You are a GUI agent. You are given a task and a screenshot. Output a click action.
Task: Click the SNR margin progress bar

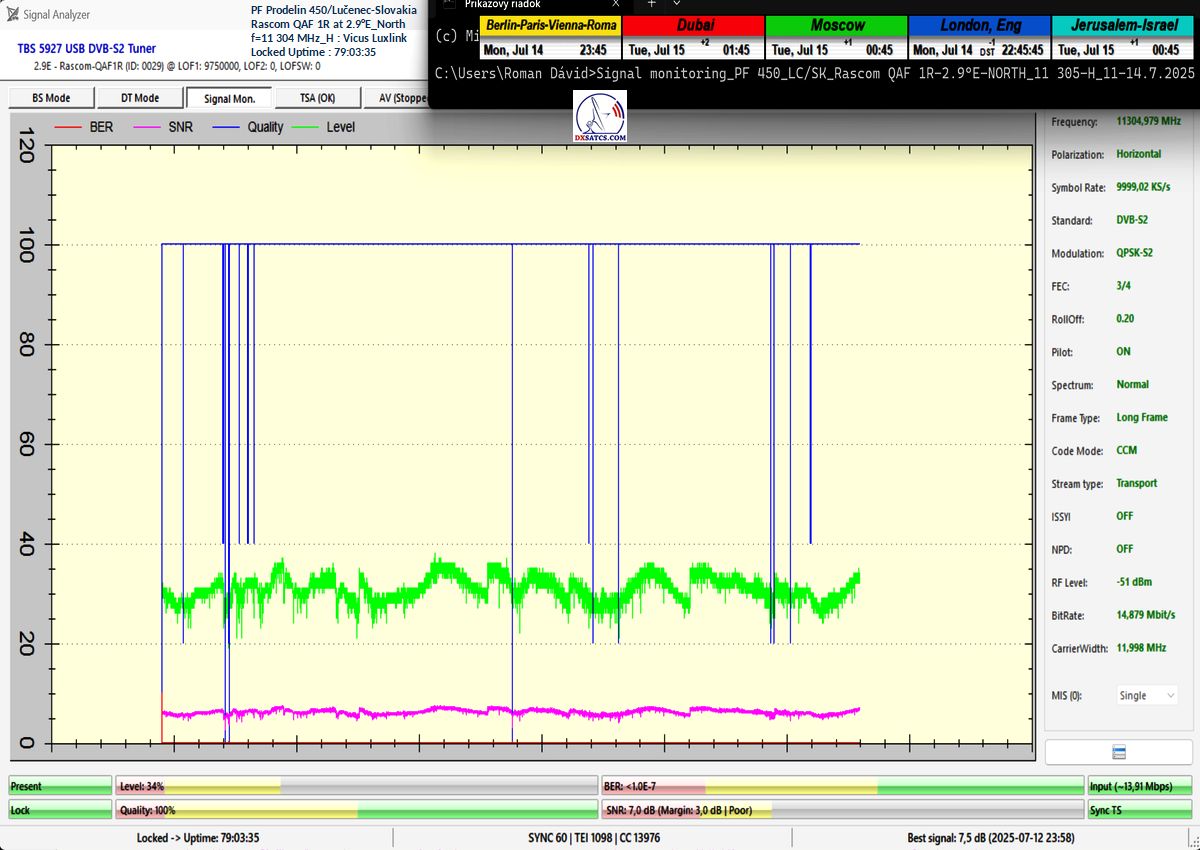(x=841, y=810)
